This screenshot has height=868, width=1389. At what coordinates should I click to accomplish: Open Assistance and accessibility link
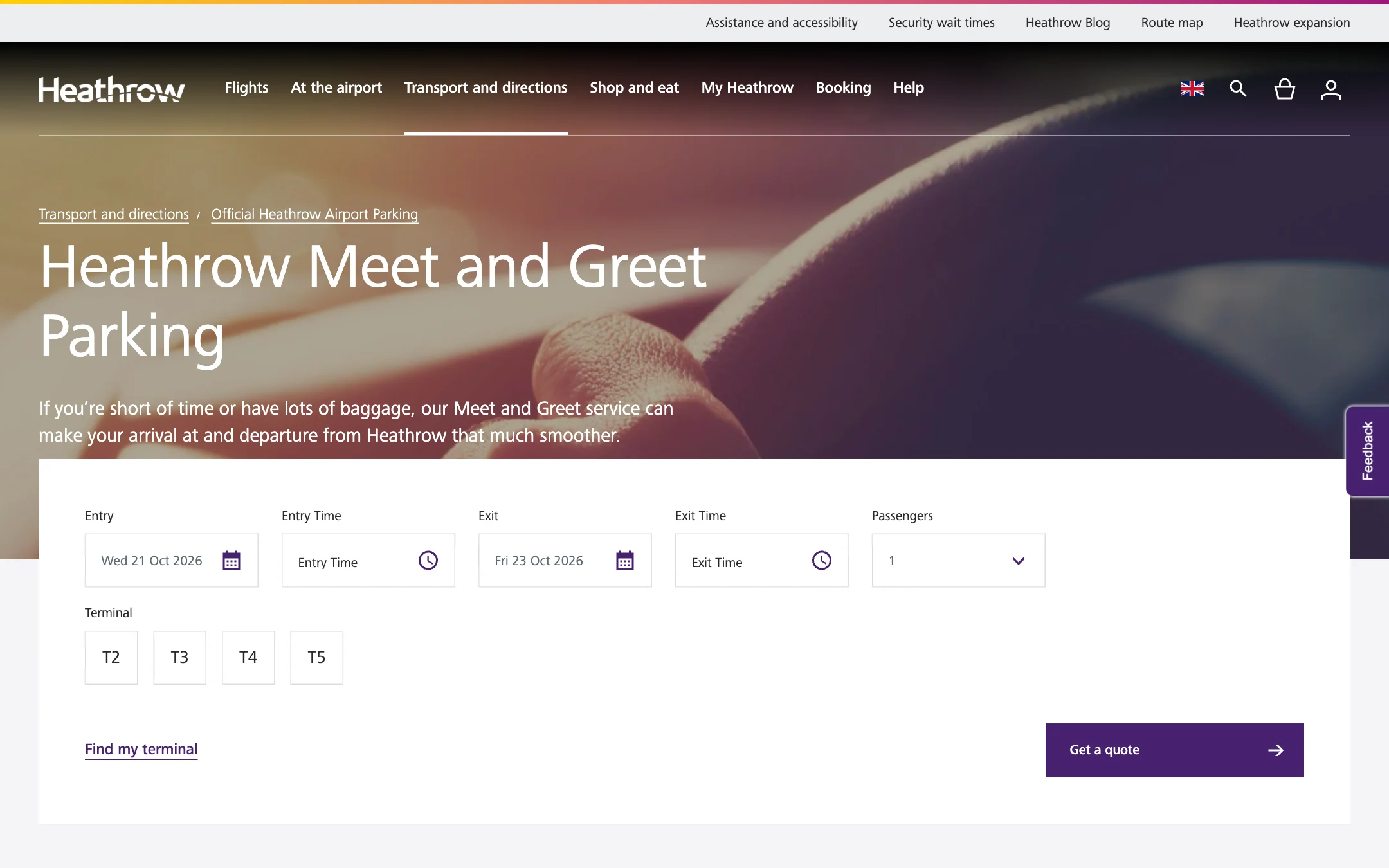782,23
